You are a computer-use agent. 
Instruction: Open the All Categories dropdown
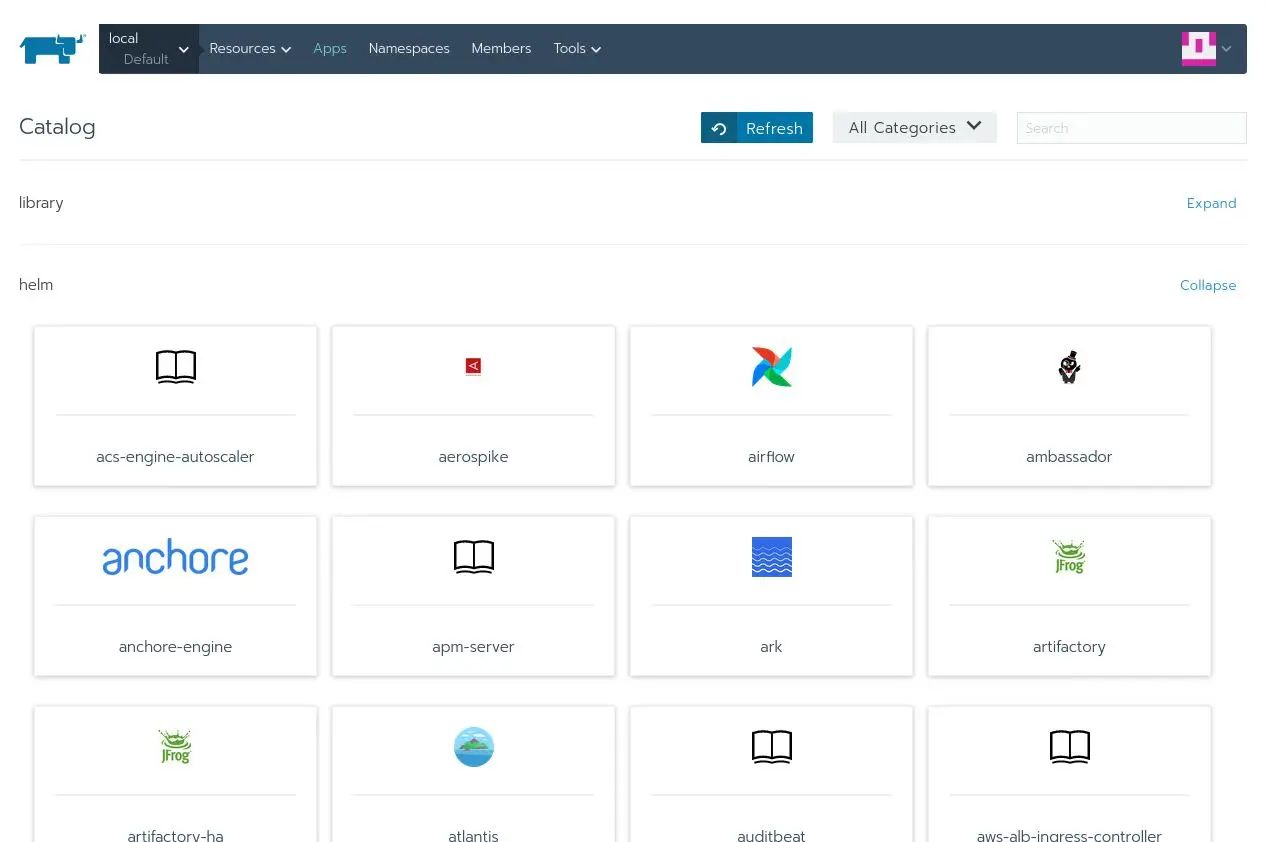915,127
